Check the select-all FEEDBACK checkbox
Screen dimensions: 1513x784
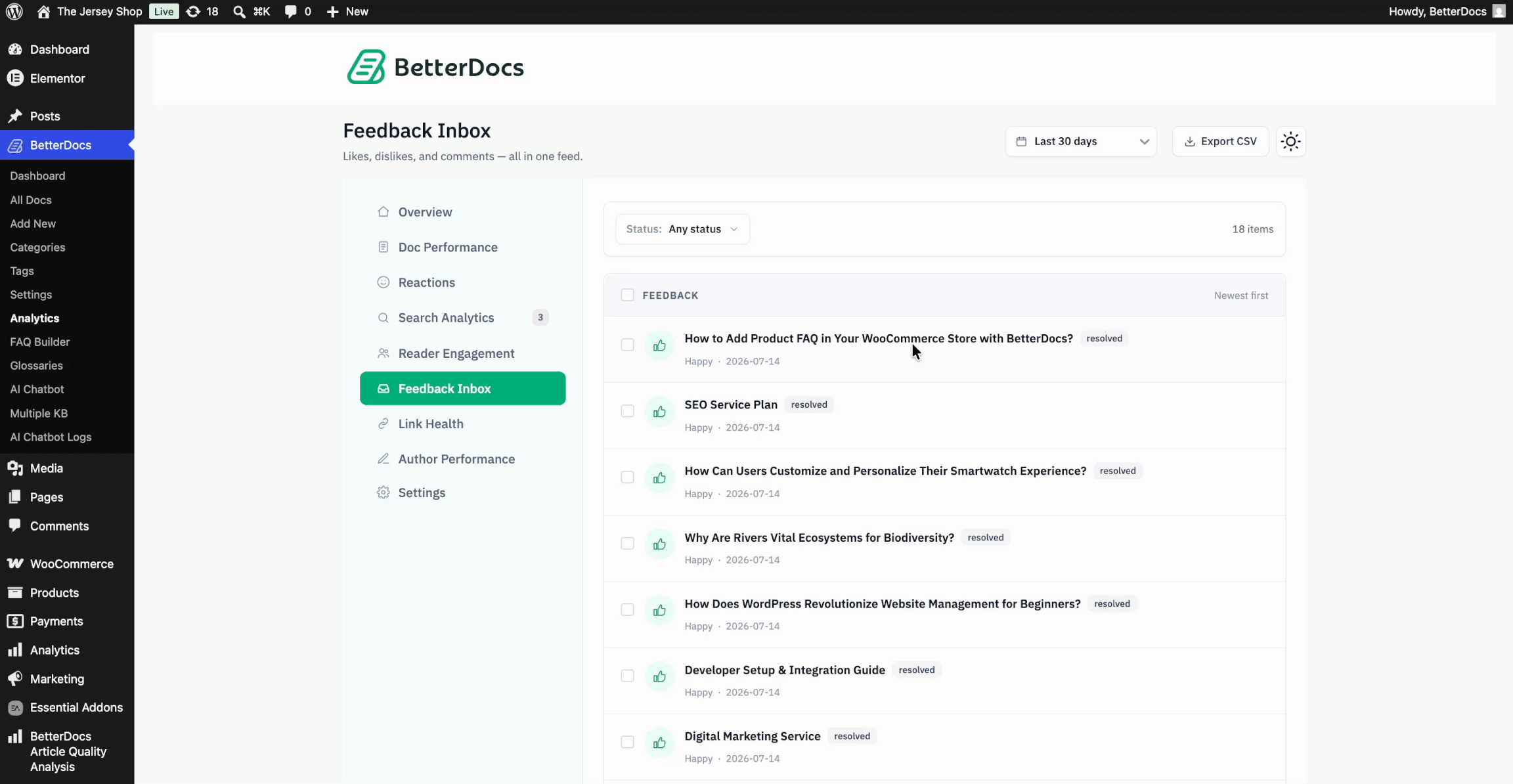pos(627,295)
